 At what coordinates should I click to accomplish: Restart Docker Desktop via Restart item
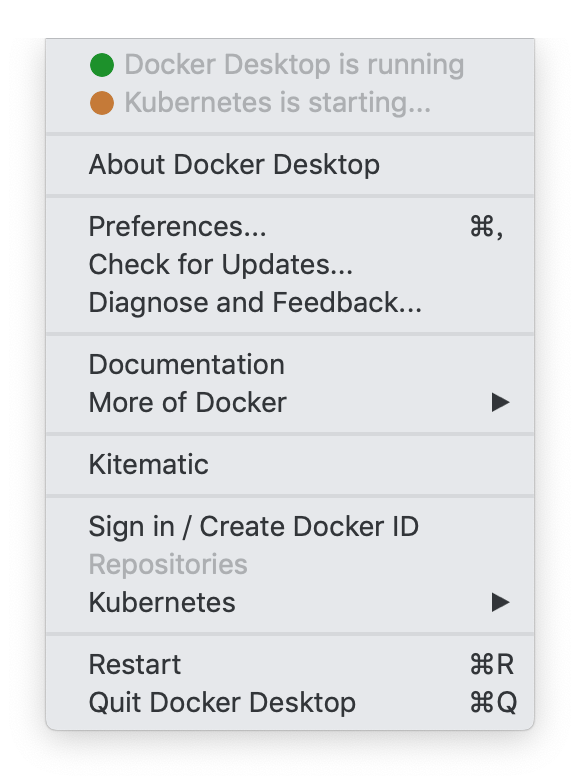290,664
